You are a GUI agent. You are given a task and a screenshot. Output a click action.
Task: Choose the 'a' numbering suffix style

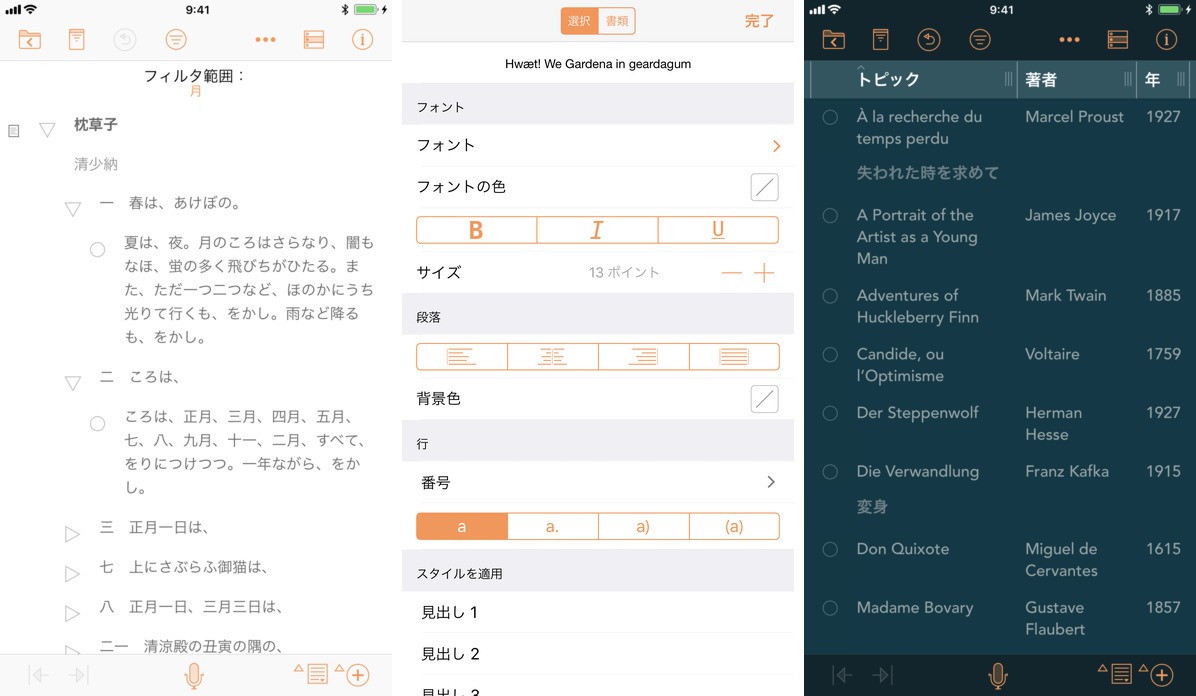(x=461, y=527)
